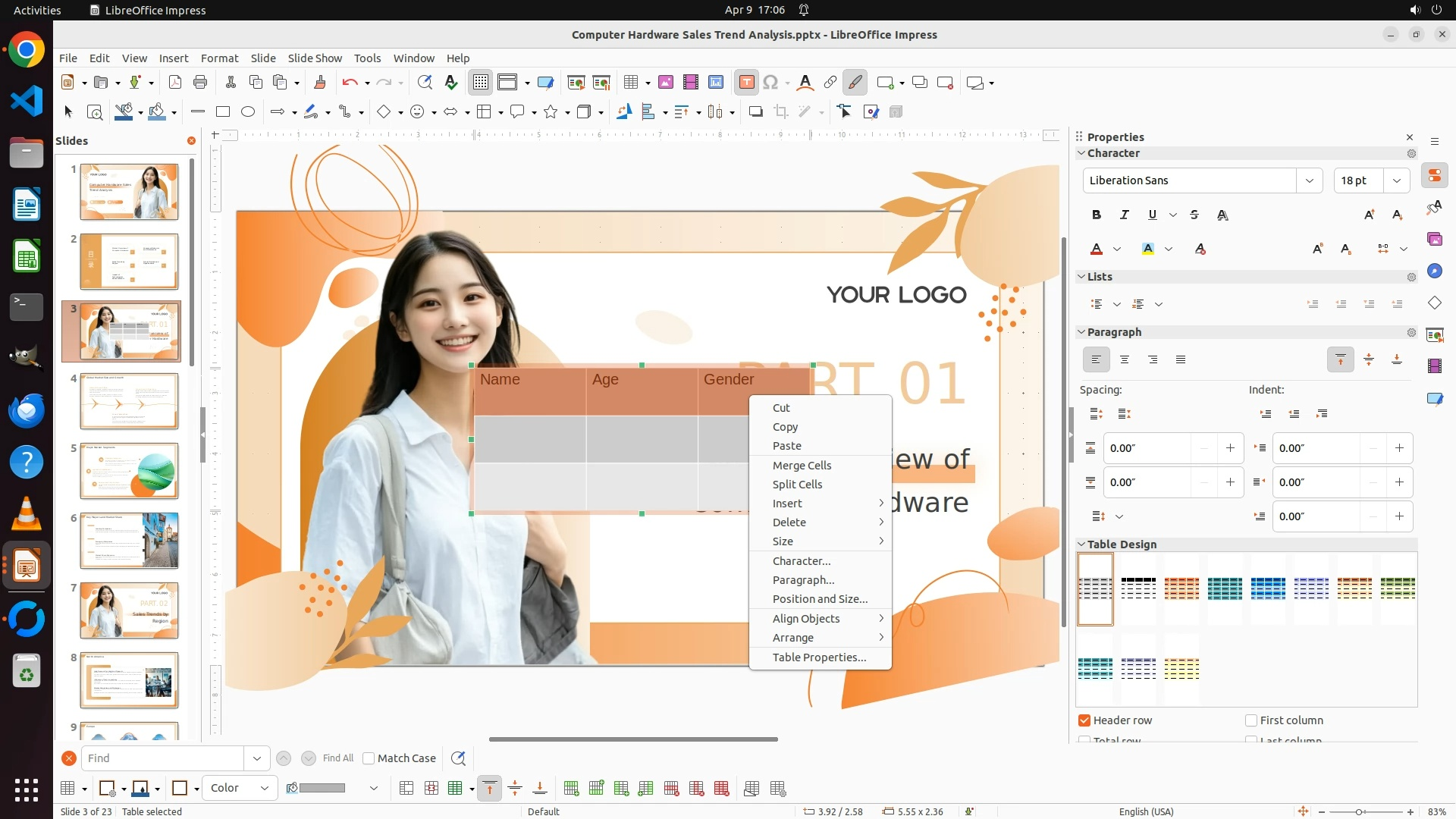The height and width of the screenshot is (819, 1456).
Task: Enable the First column checkbox
Action: pyautogui.click(x=1251, y=720)
